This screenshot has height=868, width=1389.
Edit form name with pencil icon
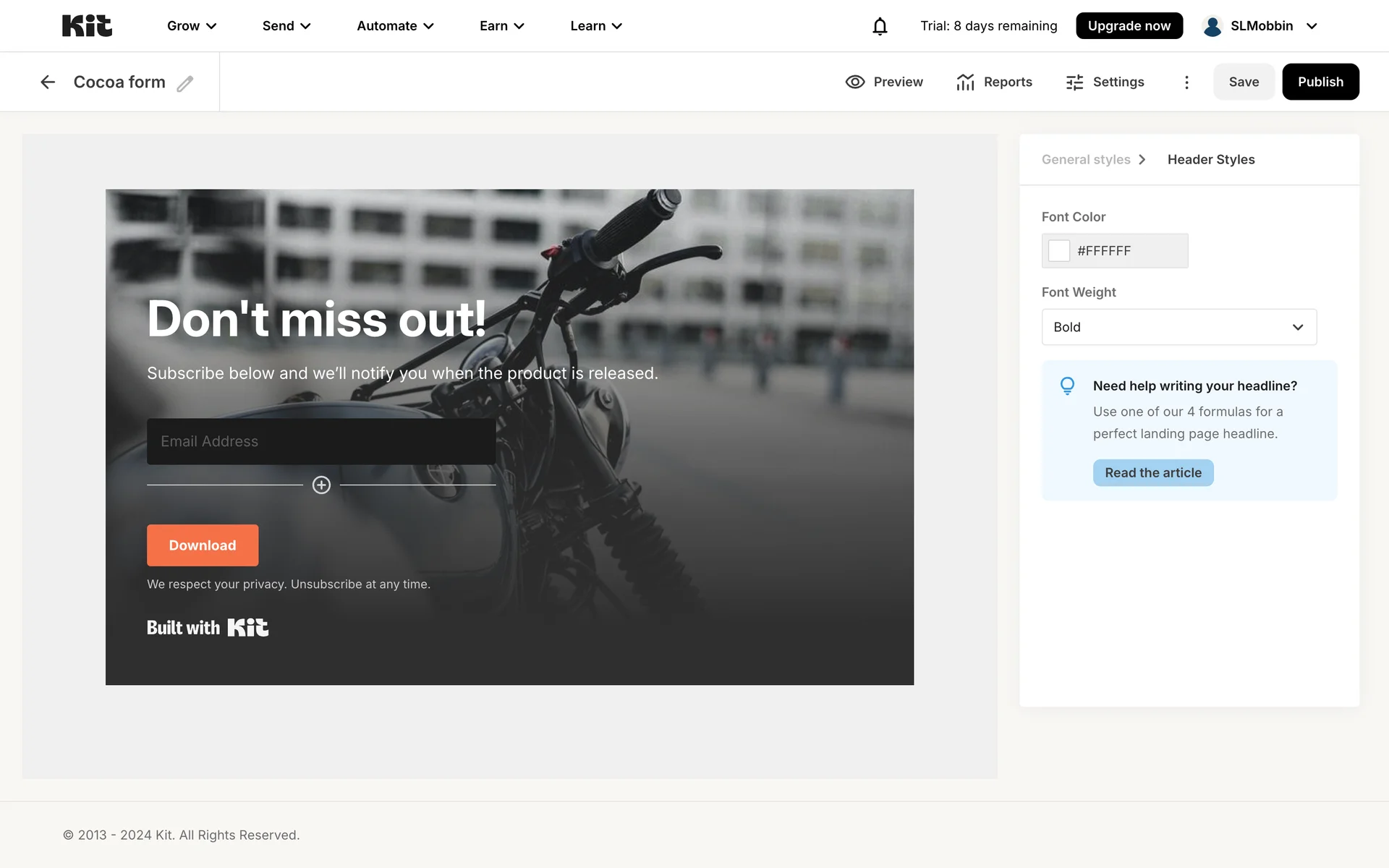point(185,83)
